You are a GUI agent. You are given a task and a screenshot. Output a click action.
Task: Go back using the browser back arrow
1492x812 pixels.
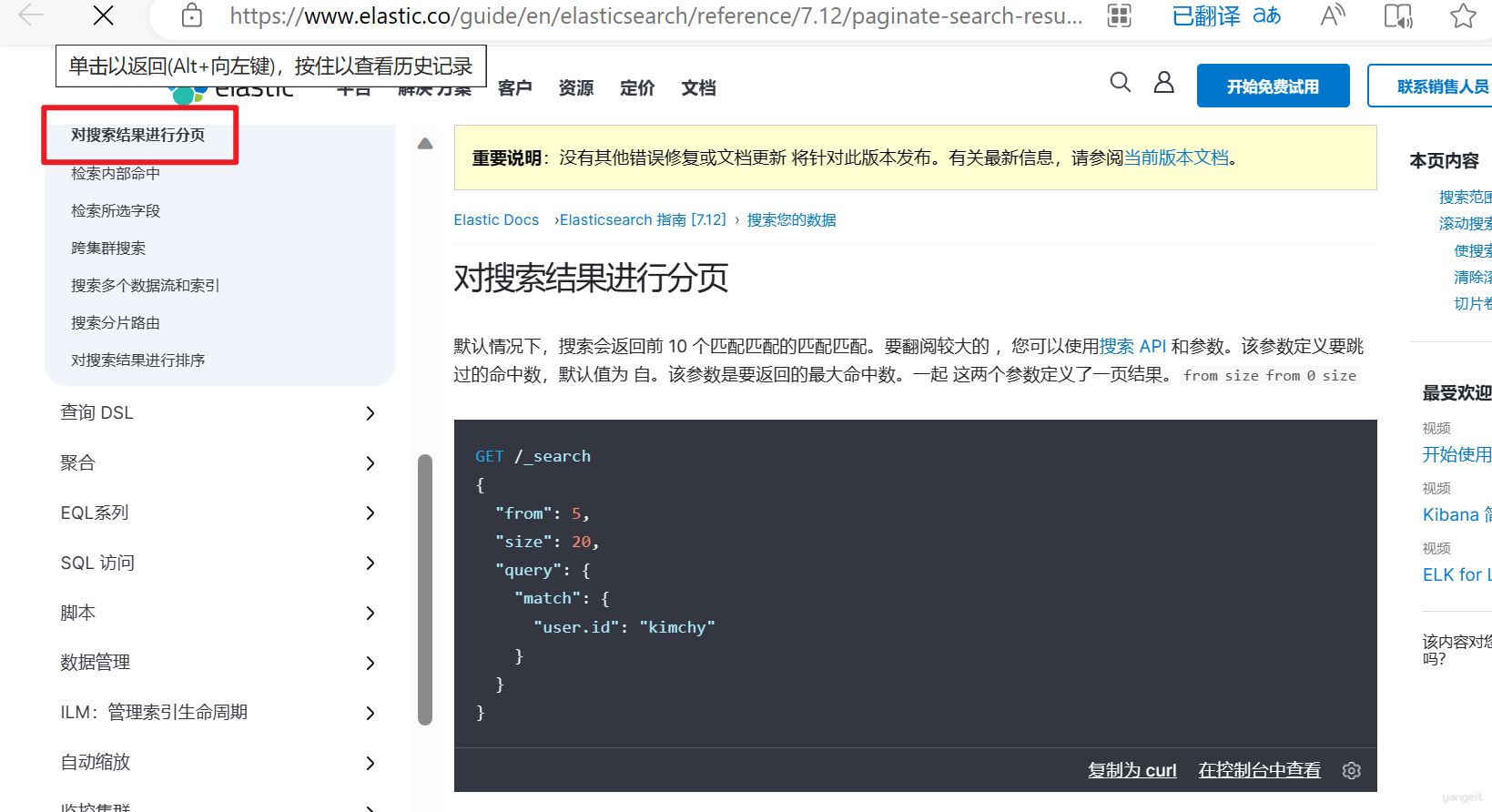pyautogui.click(x=32, y=15)
